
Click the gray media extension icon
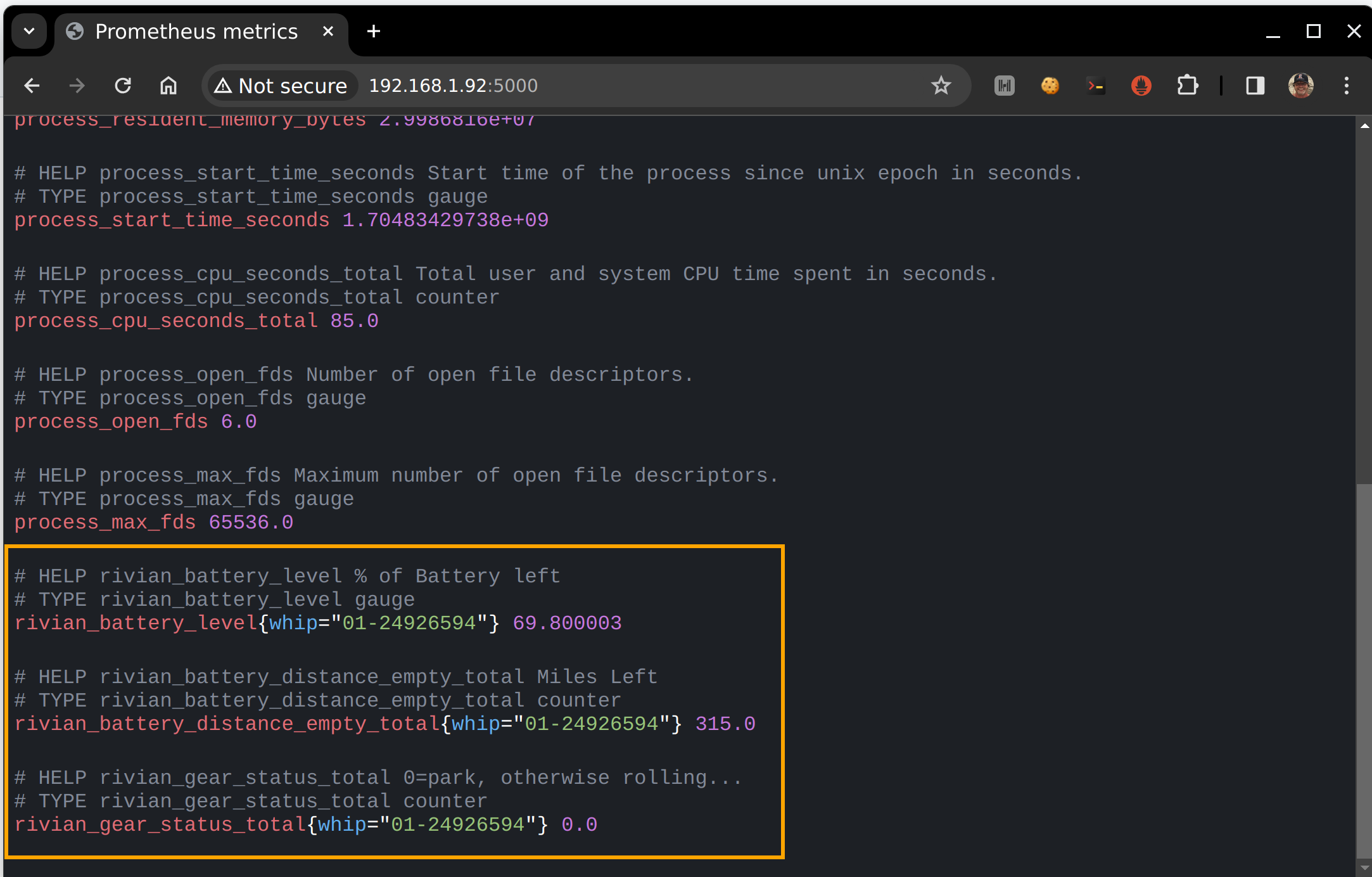(1005, 86)
